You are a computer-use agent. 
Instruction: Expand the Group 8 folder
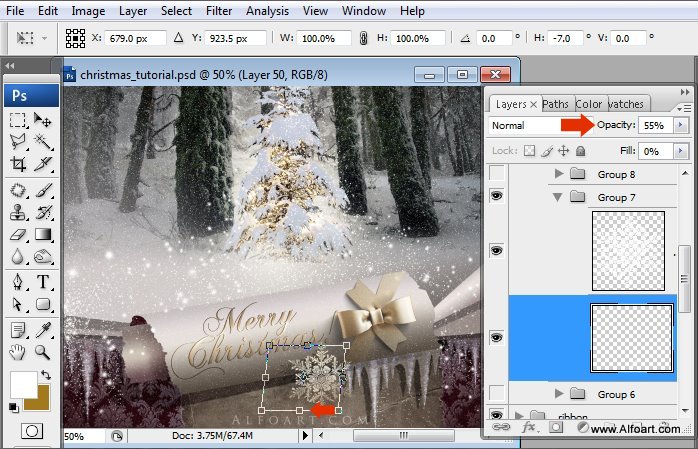click(559, 174)
